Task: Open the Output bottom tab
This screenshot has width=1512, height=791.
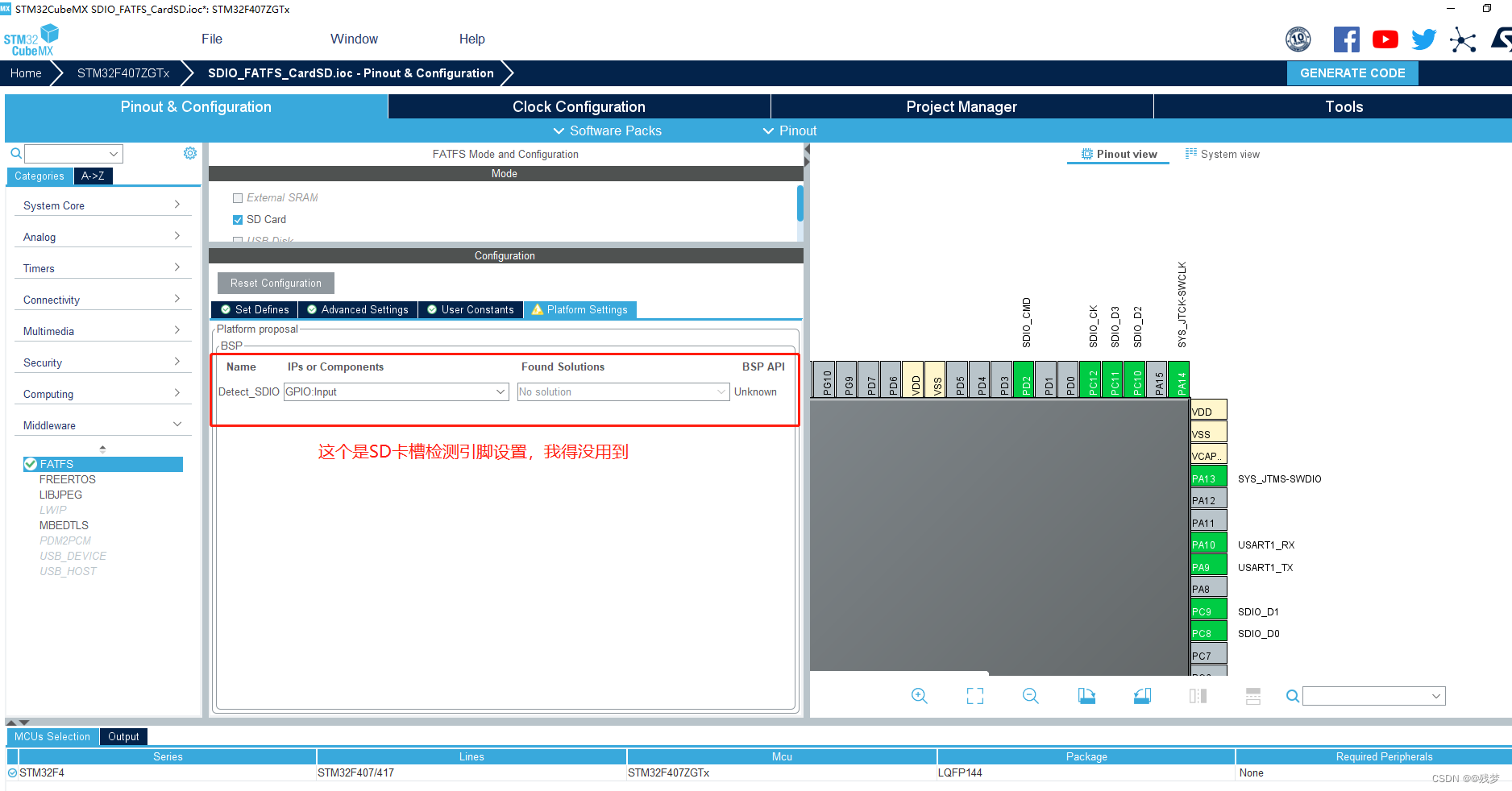Action: coord(123,736)
